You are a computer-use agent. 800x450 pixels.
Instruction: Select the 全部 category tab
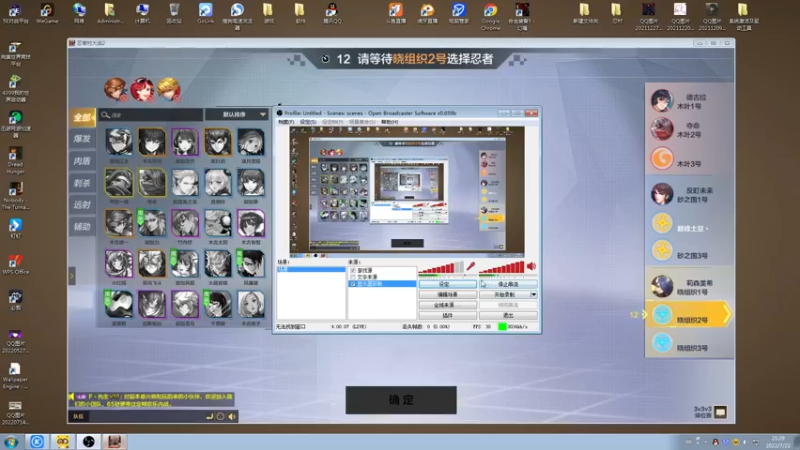tap(83, 117)
